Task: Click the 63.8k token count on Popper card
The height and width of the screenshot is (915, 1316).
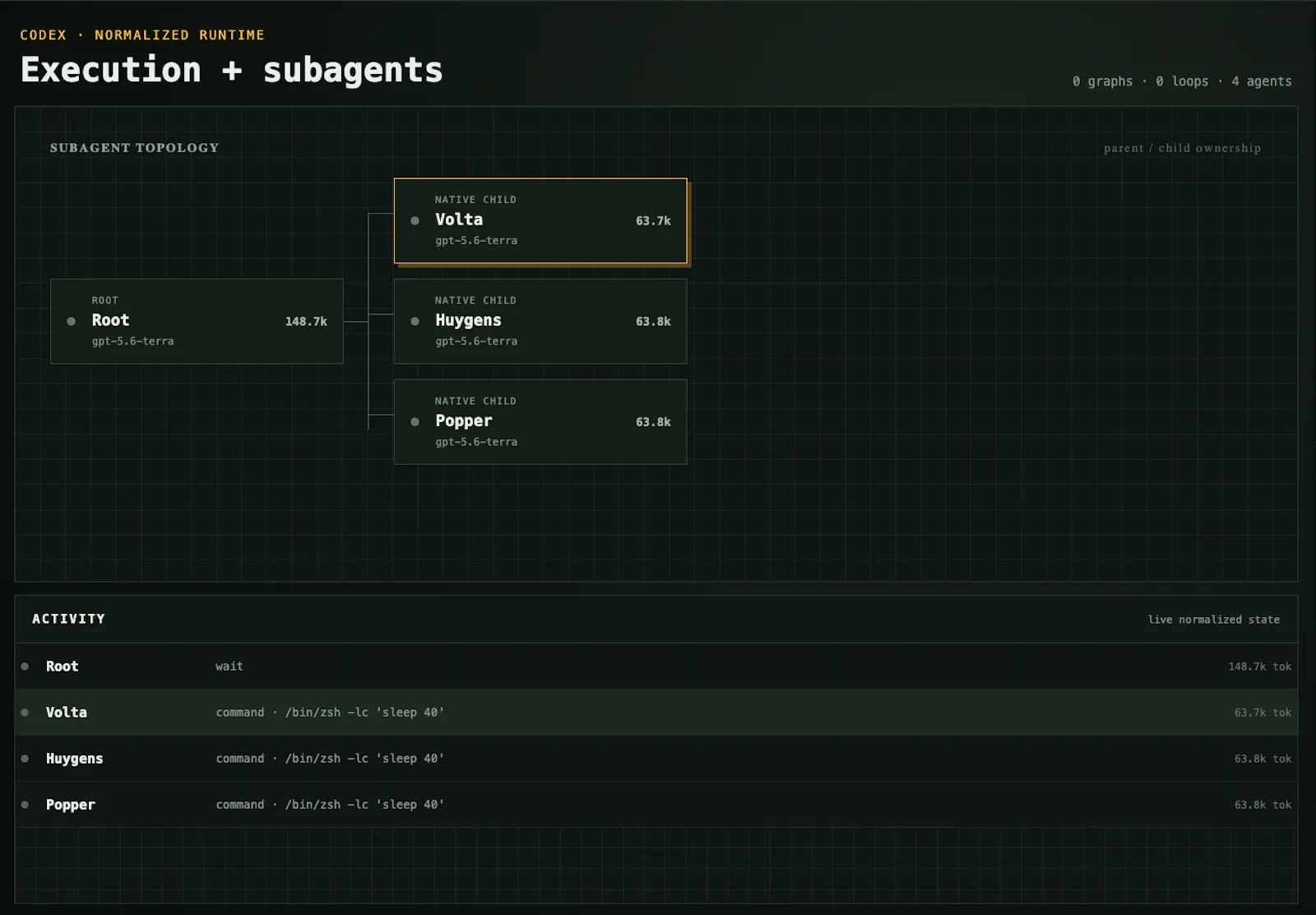Action: click(653, 422)
